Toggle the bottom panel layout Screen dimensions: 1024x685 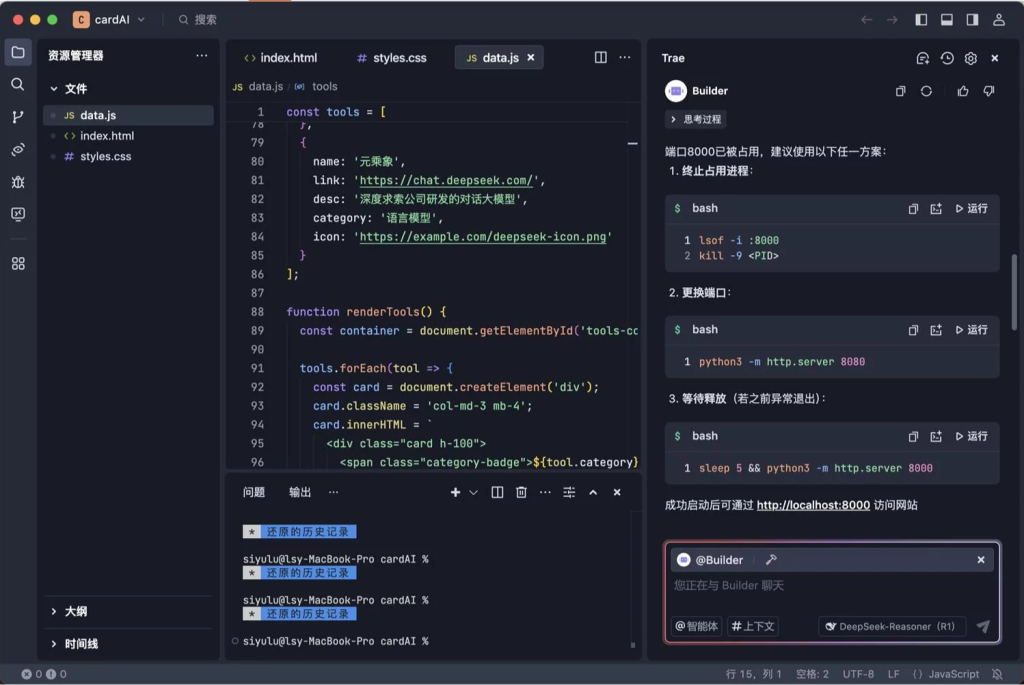click(946, 20)
